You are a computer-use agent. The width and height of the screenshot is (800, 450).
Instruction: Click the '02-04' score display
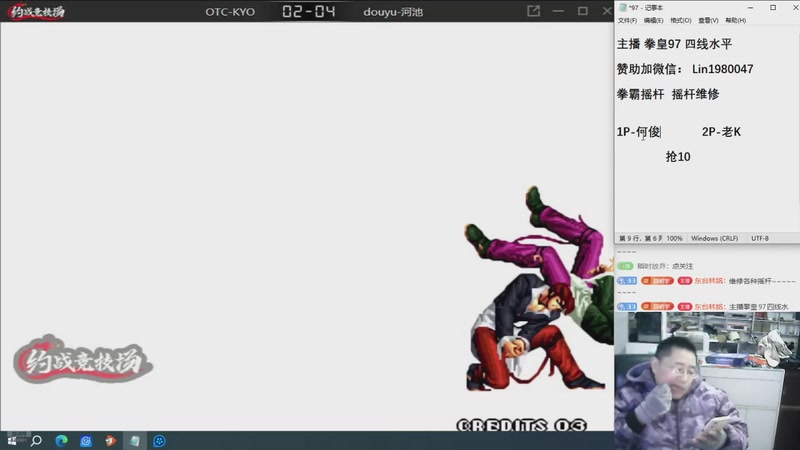pyautogui.click(x=309, y=11)
